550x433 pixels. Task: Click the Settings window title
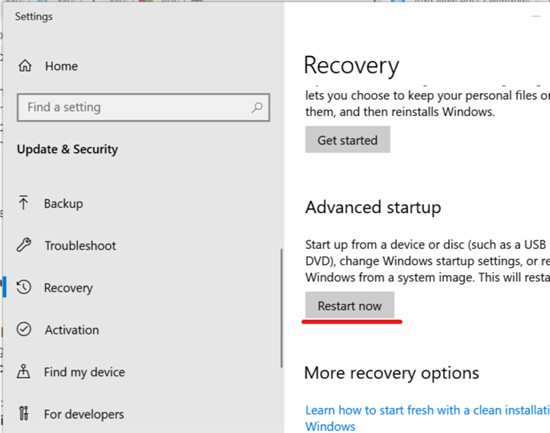[34, 16]
